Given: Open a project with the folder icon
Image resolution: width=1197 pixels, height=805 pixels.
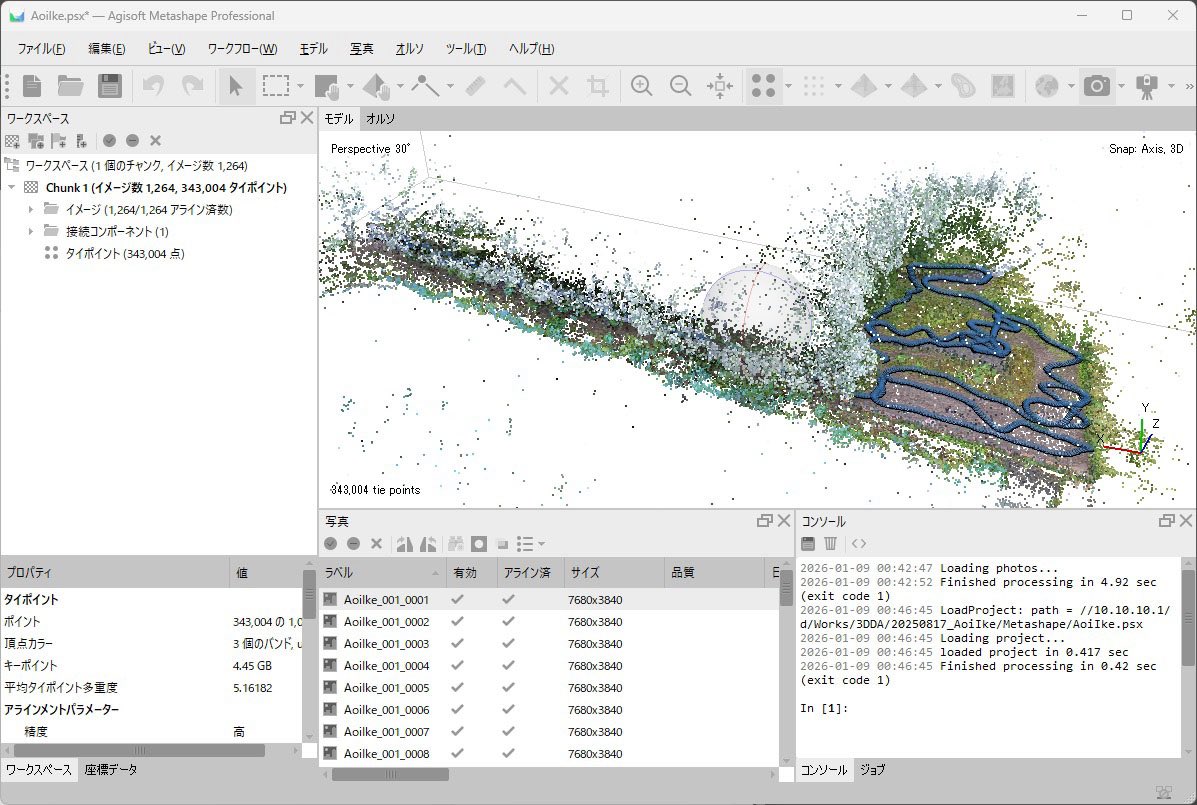Looking at the screenshot, I should click(70, 85).
